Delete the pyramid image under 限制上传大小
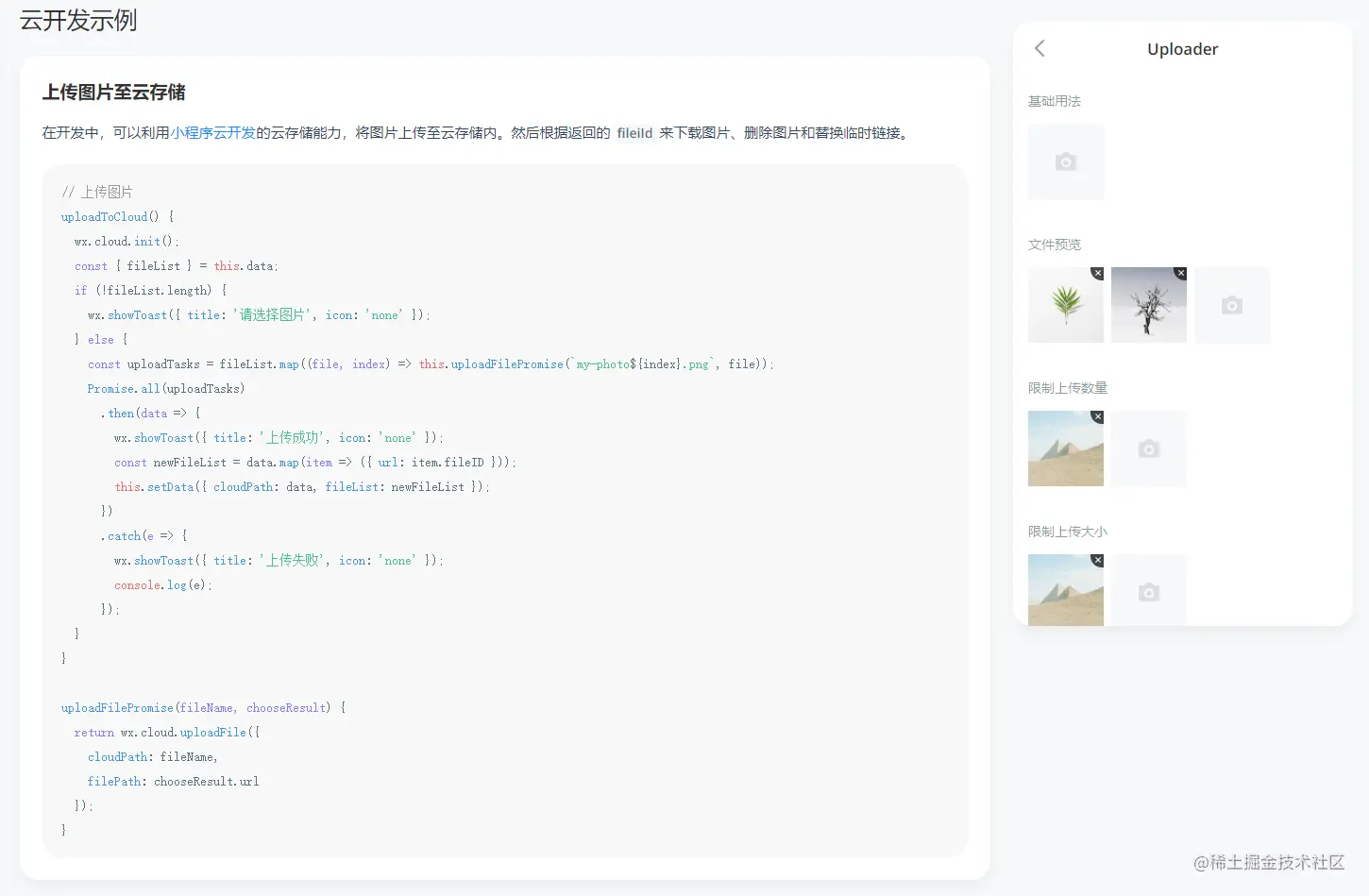 pyautogui.click(x=1097, y=560)
